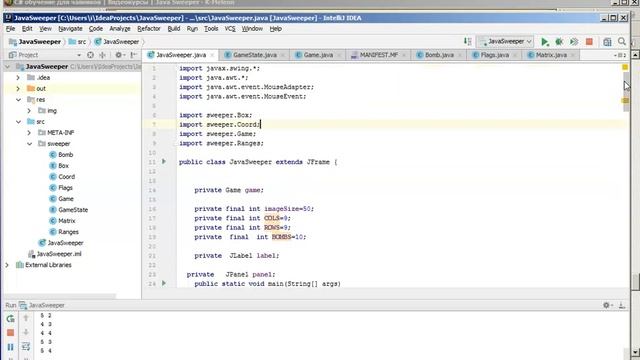This screenshot has height=360, width=640.
Task: Stop the running process in toolbar
Action: [589, 42]
